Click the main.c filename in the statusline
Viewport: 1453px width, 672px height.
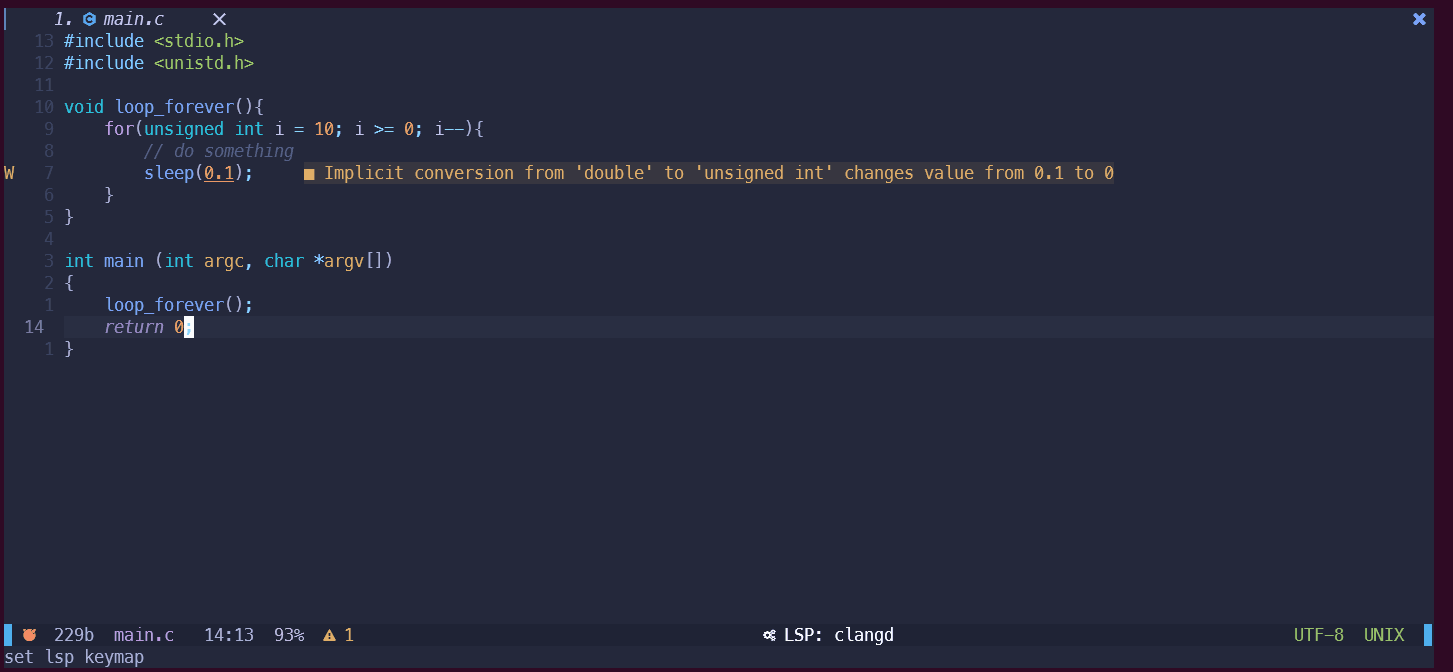[x=144, y=635]
